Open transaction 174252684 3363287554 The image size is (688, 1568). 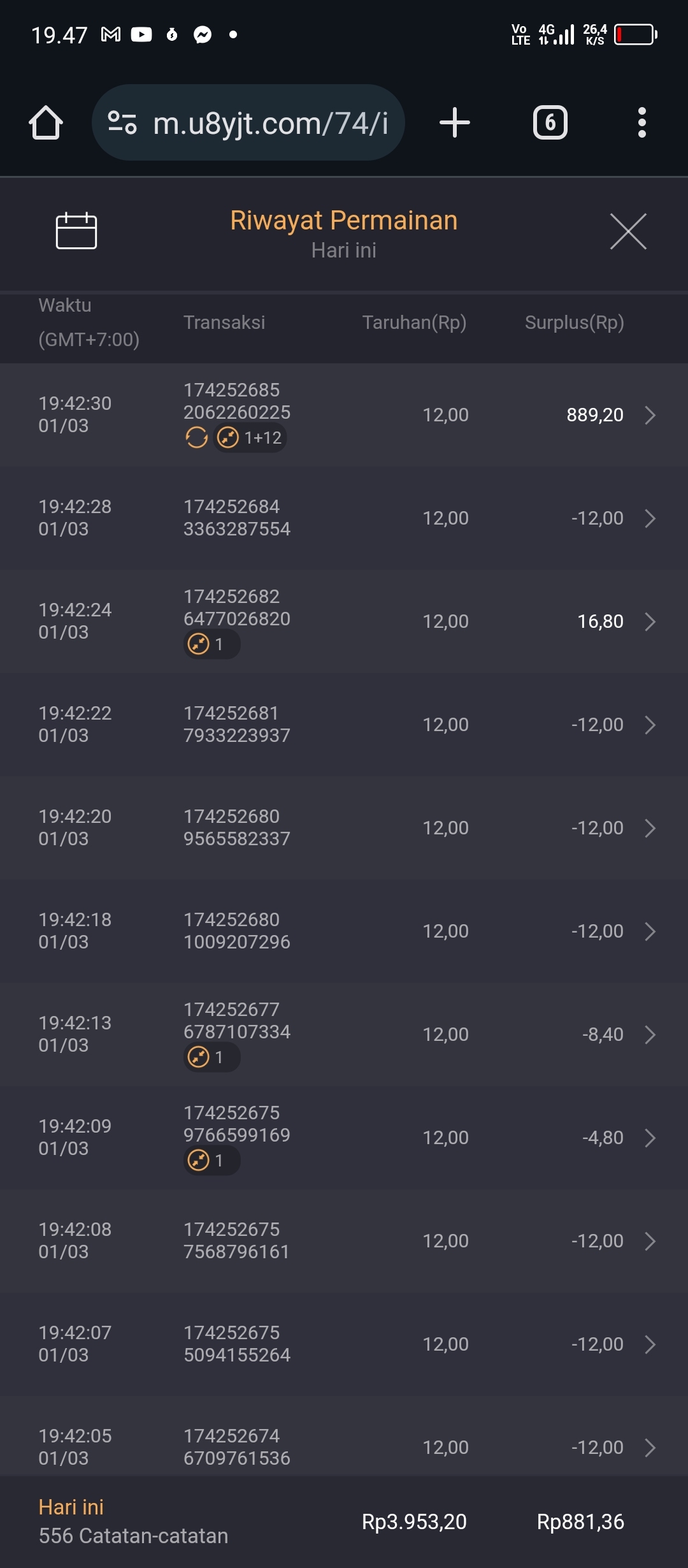tap(236, 518)
